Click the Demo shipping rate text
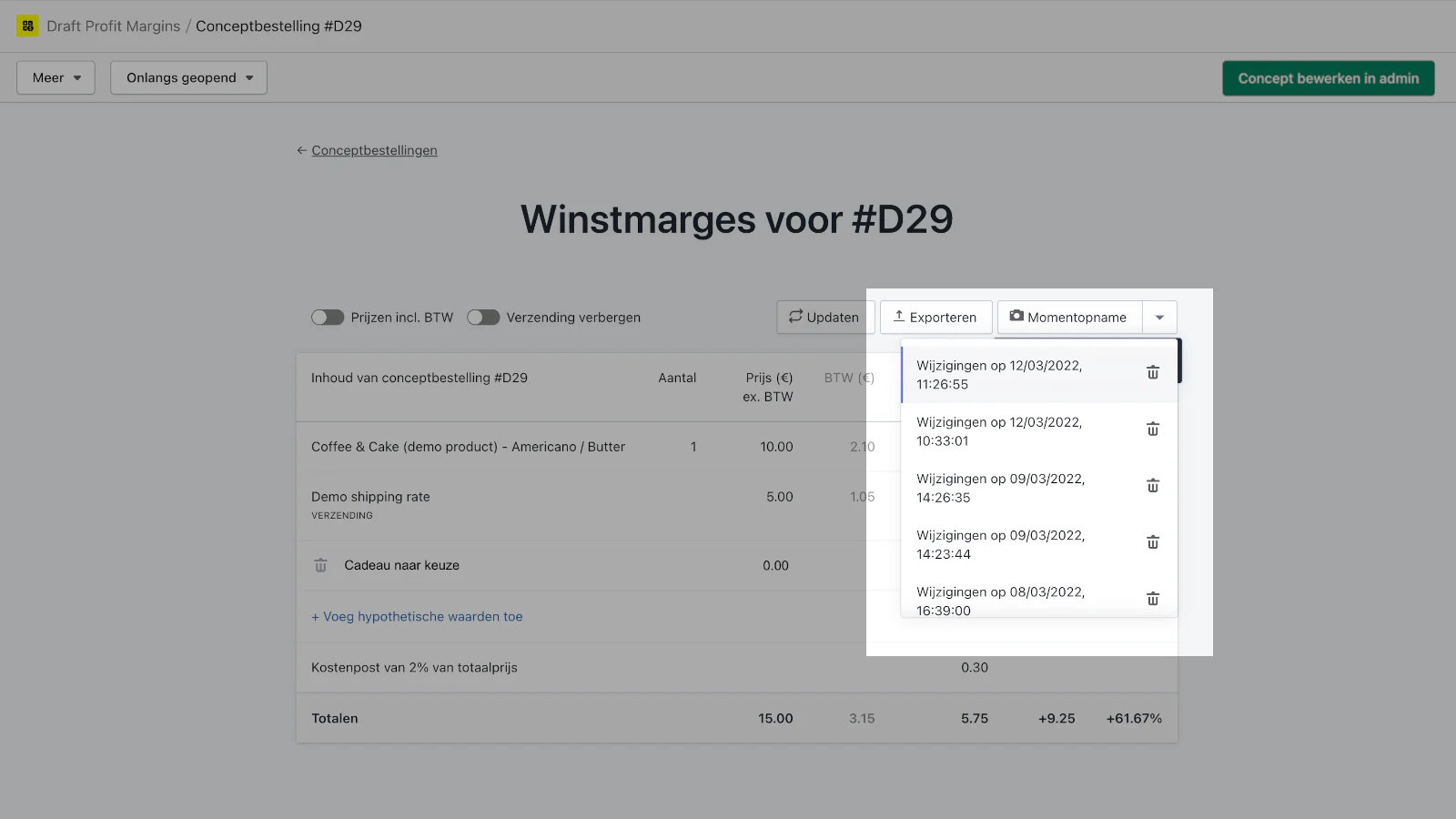The image size is (1456, 819). tap(370, 497)
